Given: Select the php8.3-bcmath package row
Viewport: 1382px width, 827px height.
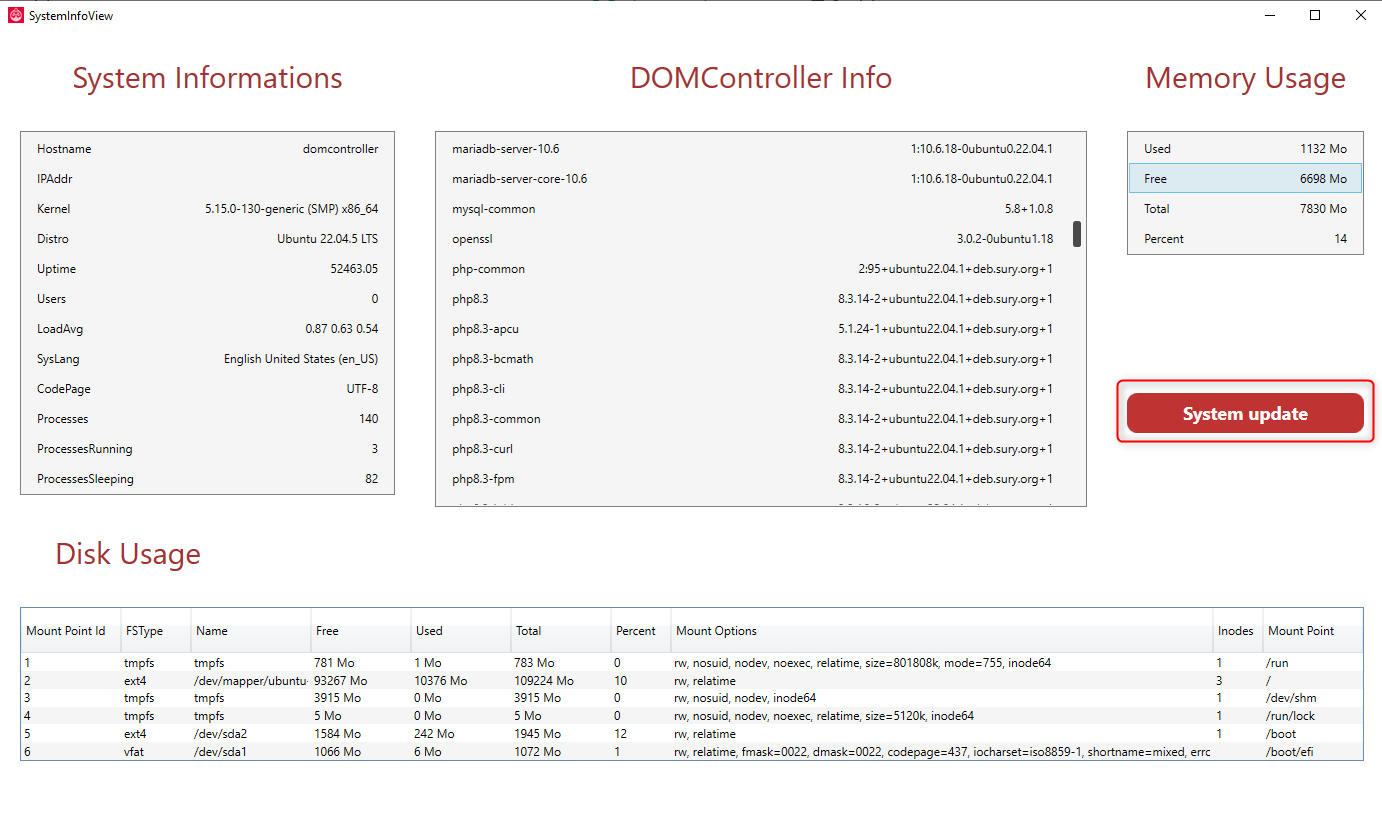Looking at the screenshot, I should pyautogui.click(x=752, y=359).
